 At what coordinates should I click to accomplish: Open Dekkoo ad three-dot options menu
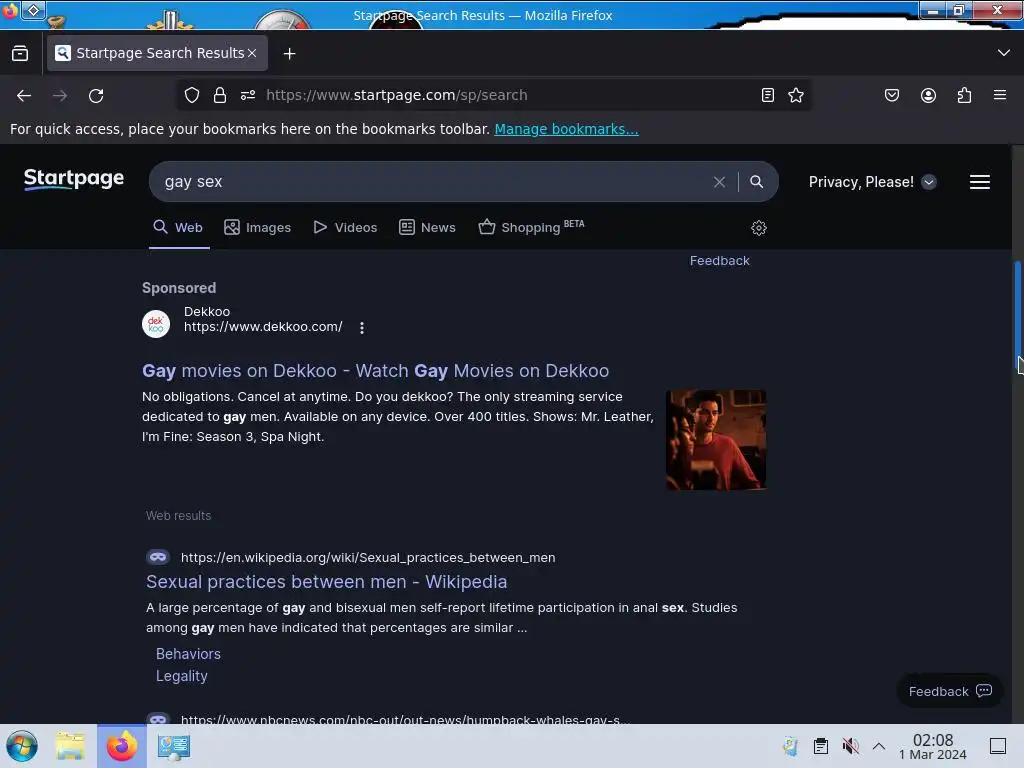coord(362,328)
